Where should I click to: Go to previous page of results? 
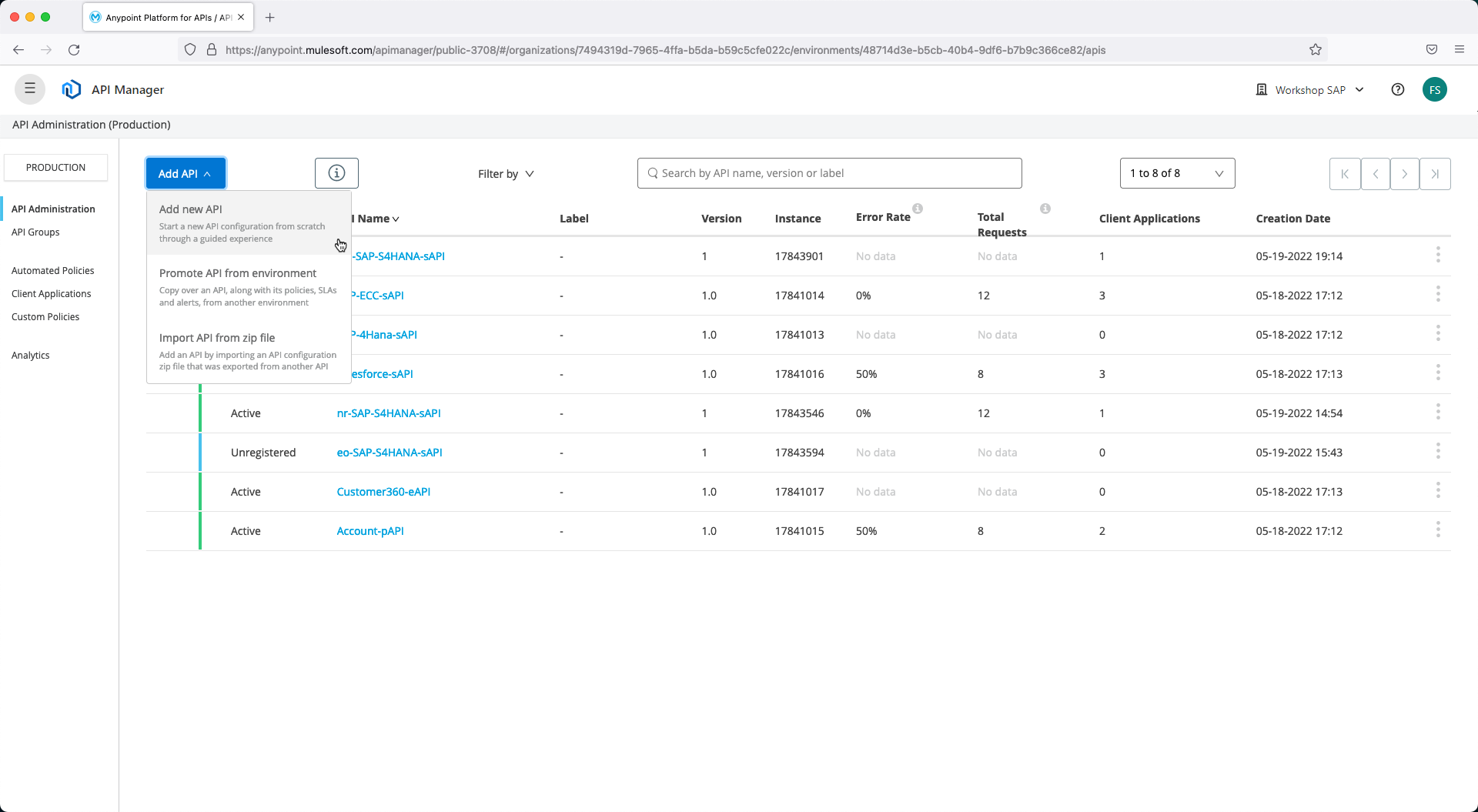pyautogui.click(x=1375, y=174)
